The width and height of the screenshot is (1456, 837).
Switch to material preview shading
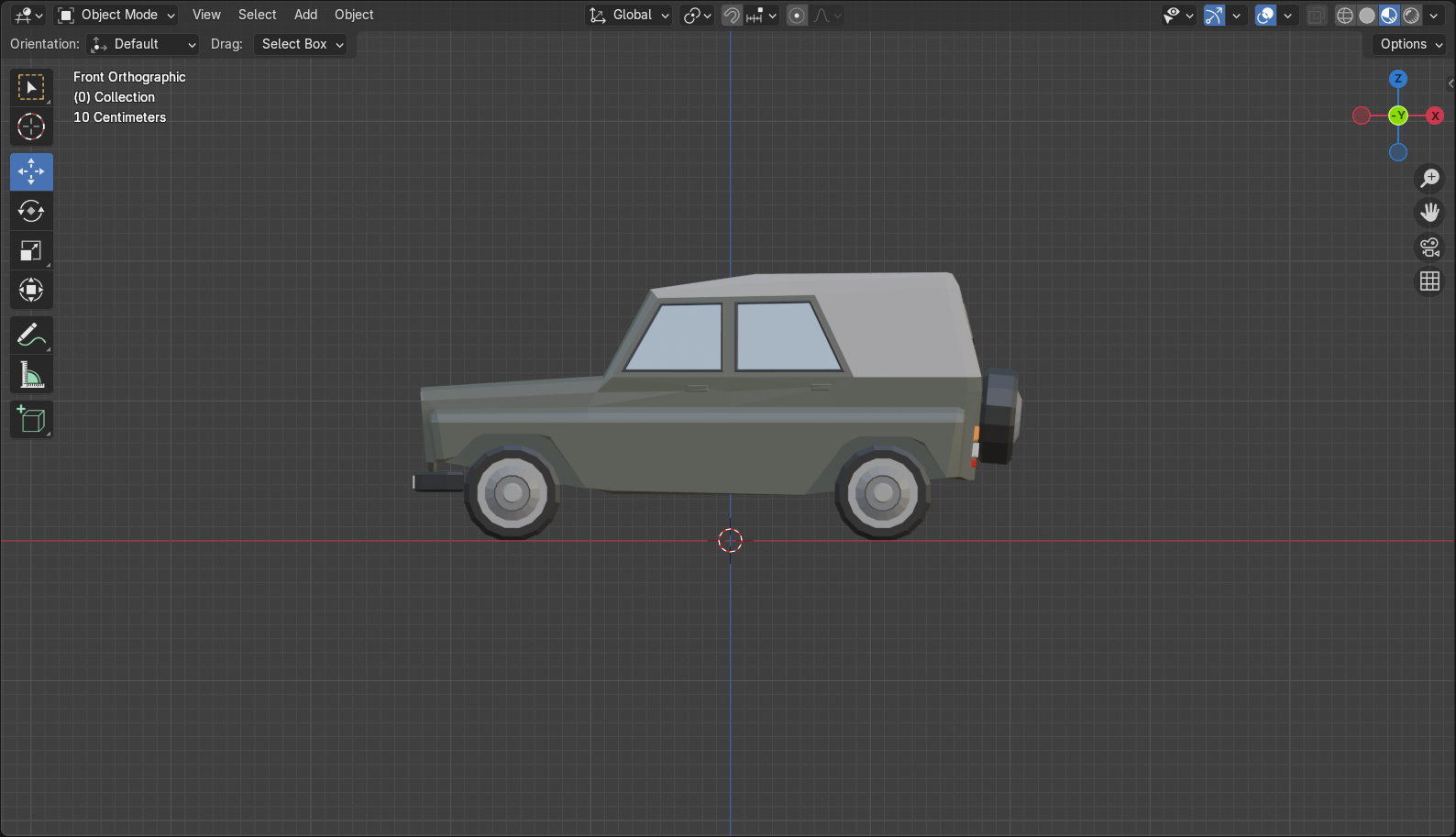click(x=1389, y=15)
